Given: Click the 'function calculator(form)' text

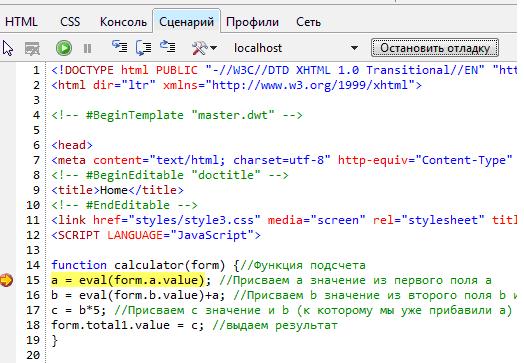Looking at the screenshot, I should pos(138,265).
